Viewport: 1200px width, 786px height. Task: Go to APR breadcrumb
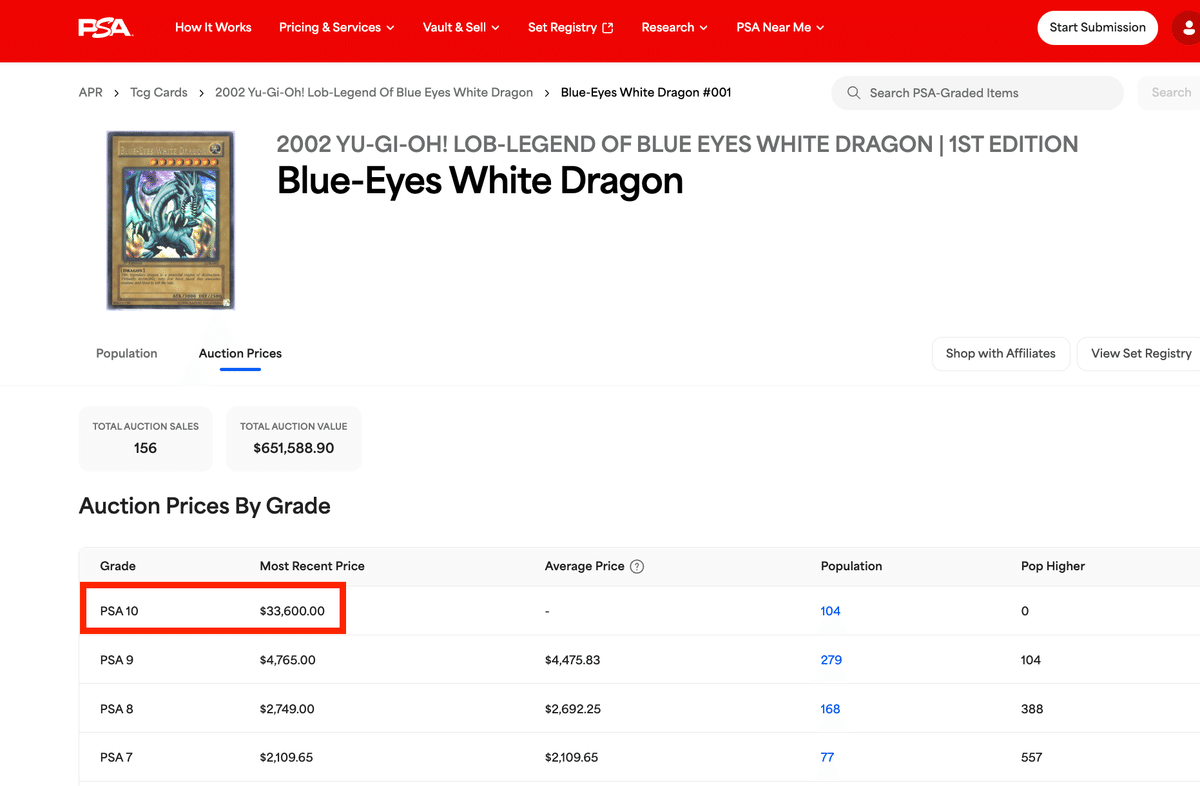point(91,92)
